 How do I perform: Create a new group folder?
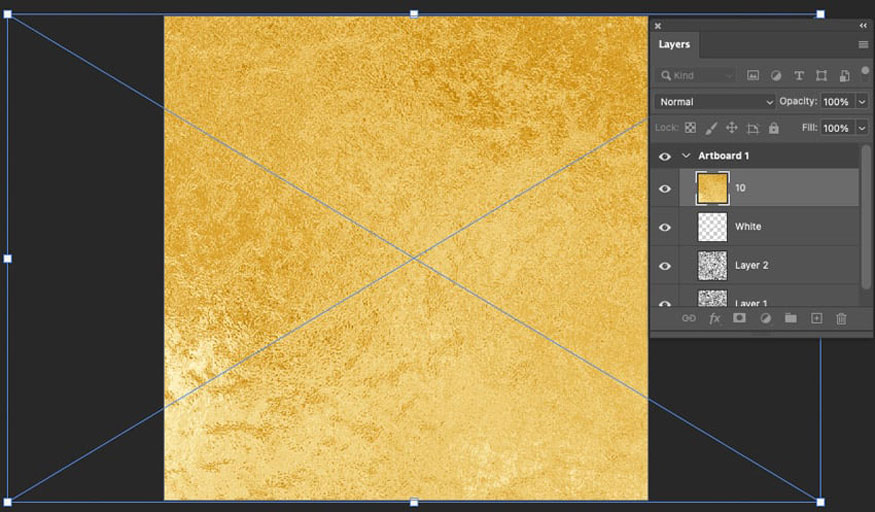791,318
